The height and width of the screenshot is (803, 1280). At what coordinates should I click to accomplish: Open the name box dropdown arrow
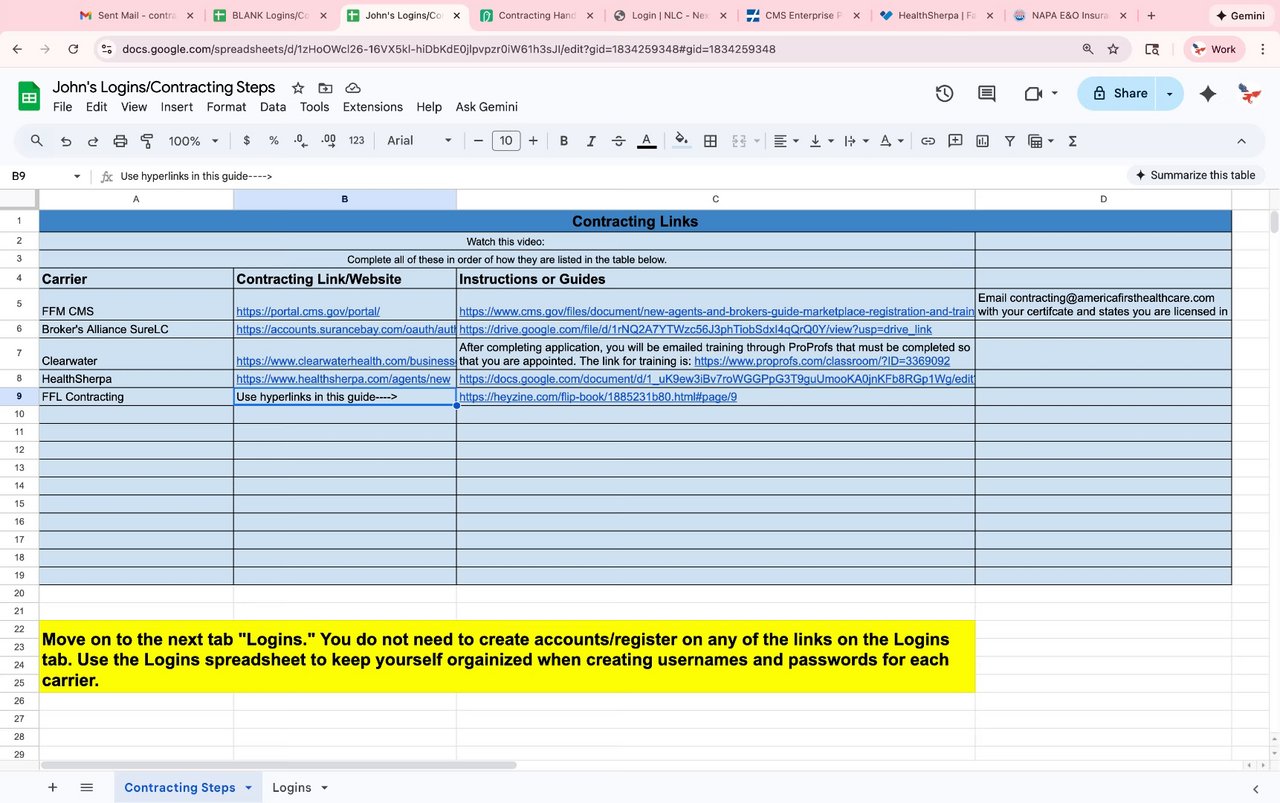[77, 176]
